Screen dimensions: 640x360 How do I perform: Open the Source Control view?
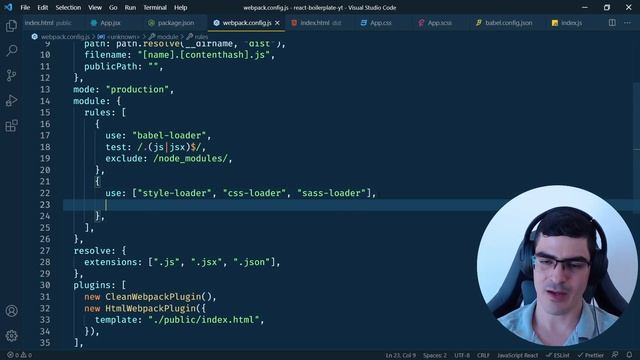pos(11,76)
